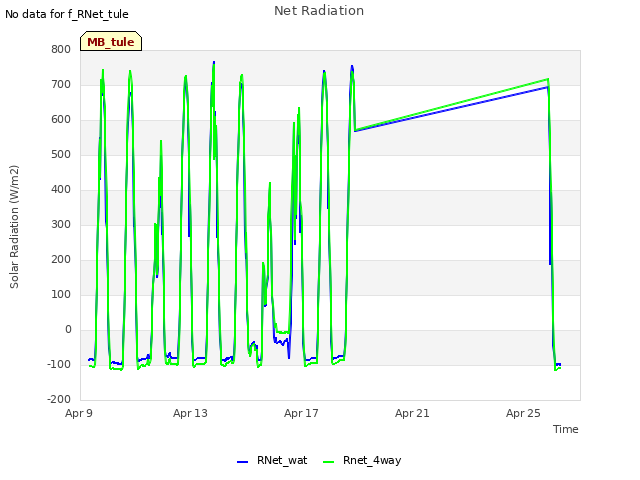Click the -200 y-axis tick label
Screen dimensions: 640x480
click(59, 400)
